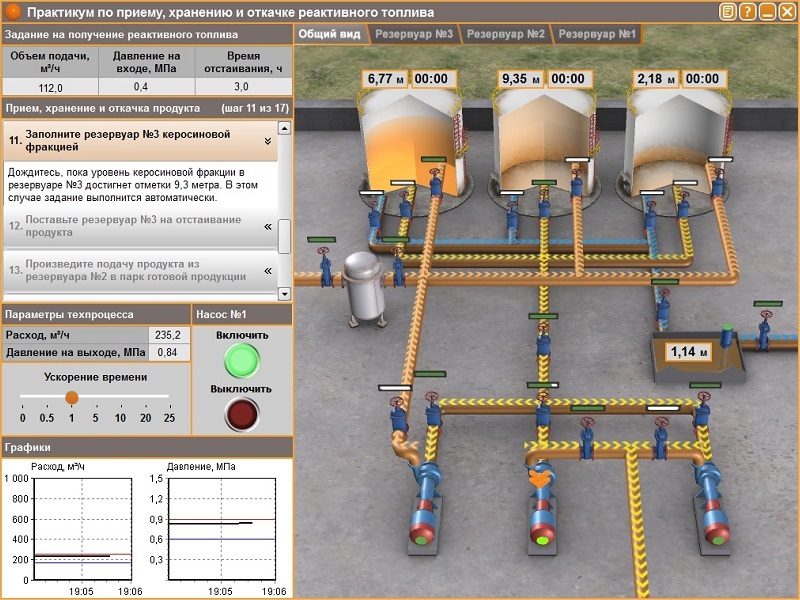Image resolution: width=800 pixels, height=600 pixels.
Task: Collapse step 11 Заполните резервуар №3
Action: coord(268,141)
